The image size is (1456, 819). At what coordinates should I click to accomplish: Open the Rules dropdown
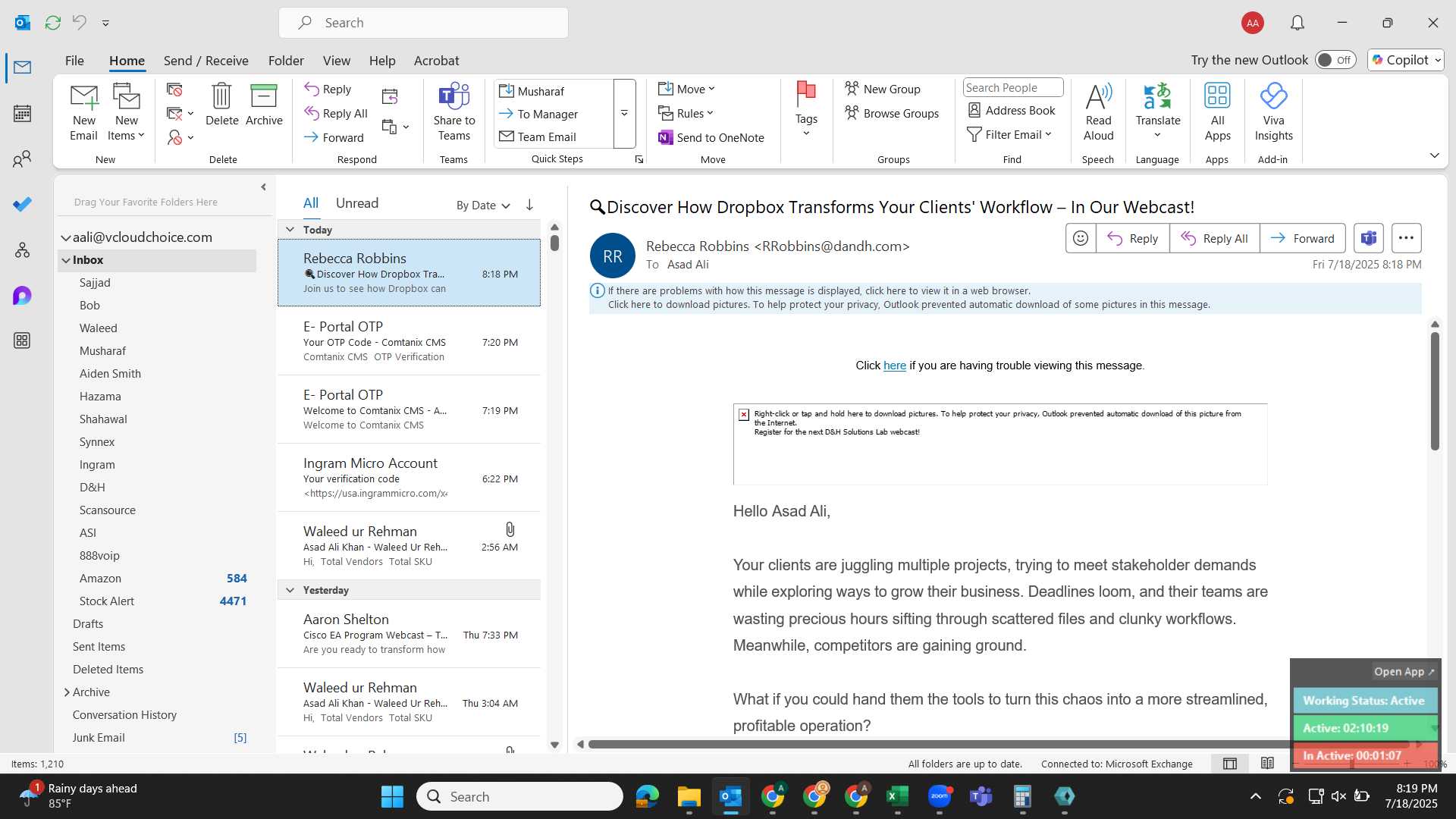tap(686, 114)
